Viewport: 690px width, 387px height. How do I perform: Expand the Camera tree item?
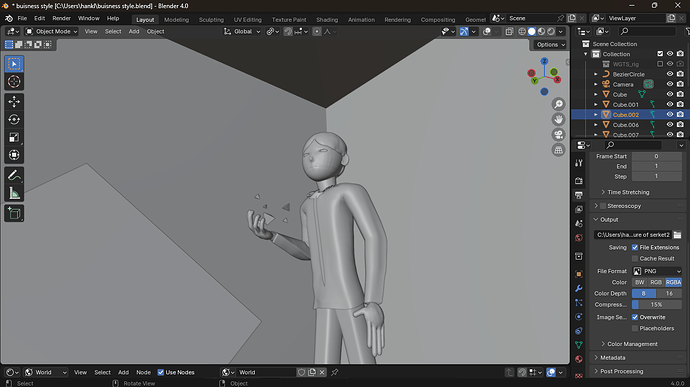coord(596,85)
